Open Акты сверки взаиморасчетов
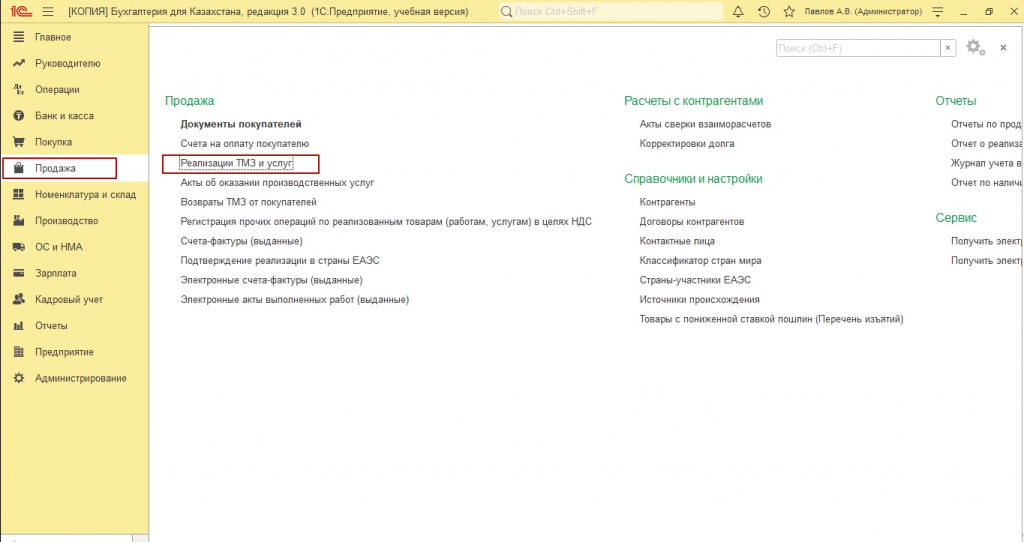1024x542 pixels. coord(705,124)
